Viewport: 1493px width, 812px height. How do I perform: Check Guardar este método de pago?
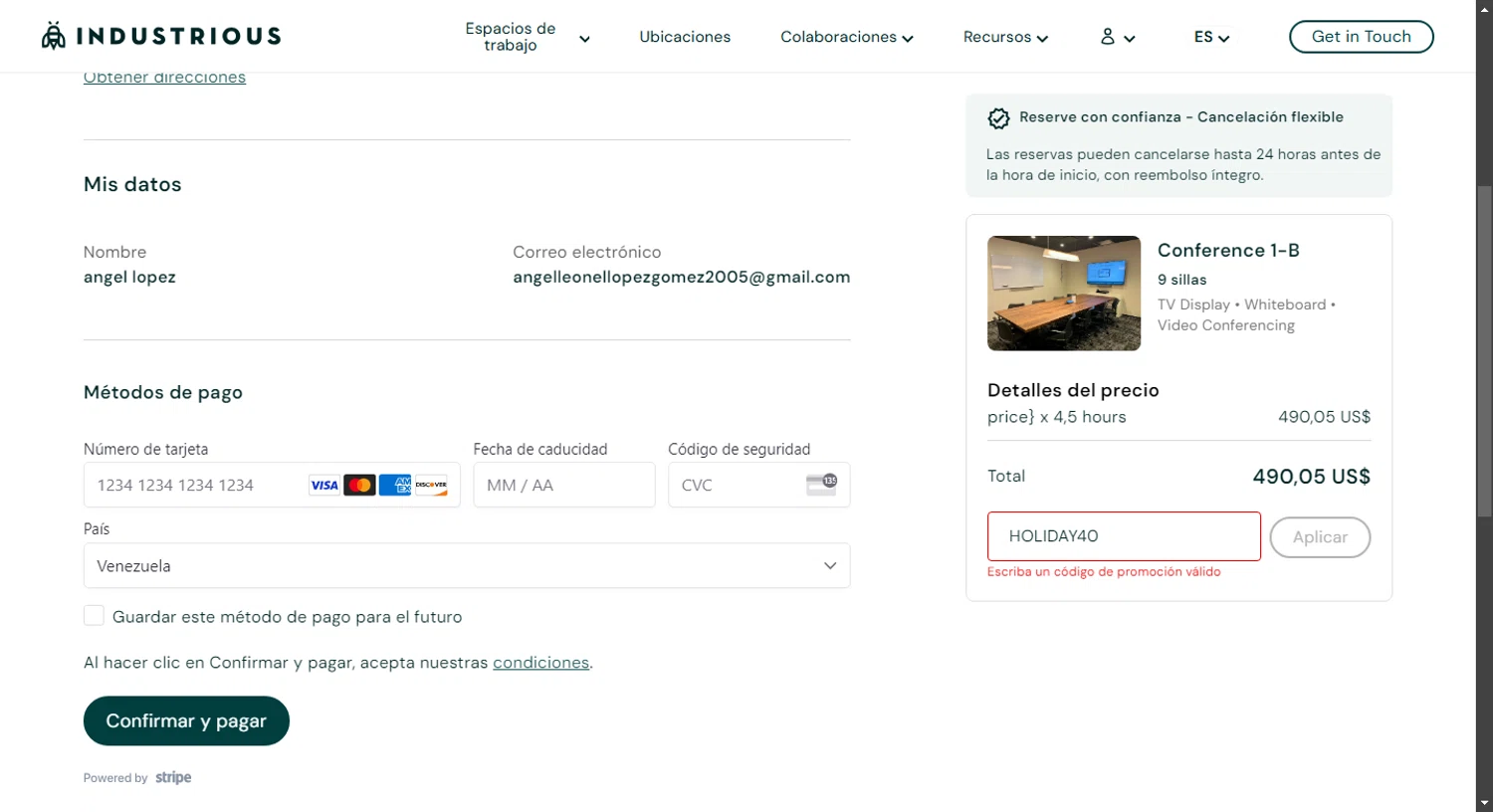click(94, 616)
